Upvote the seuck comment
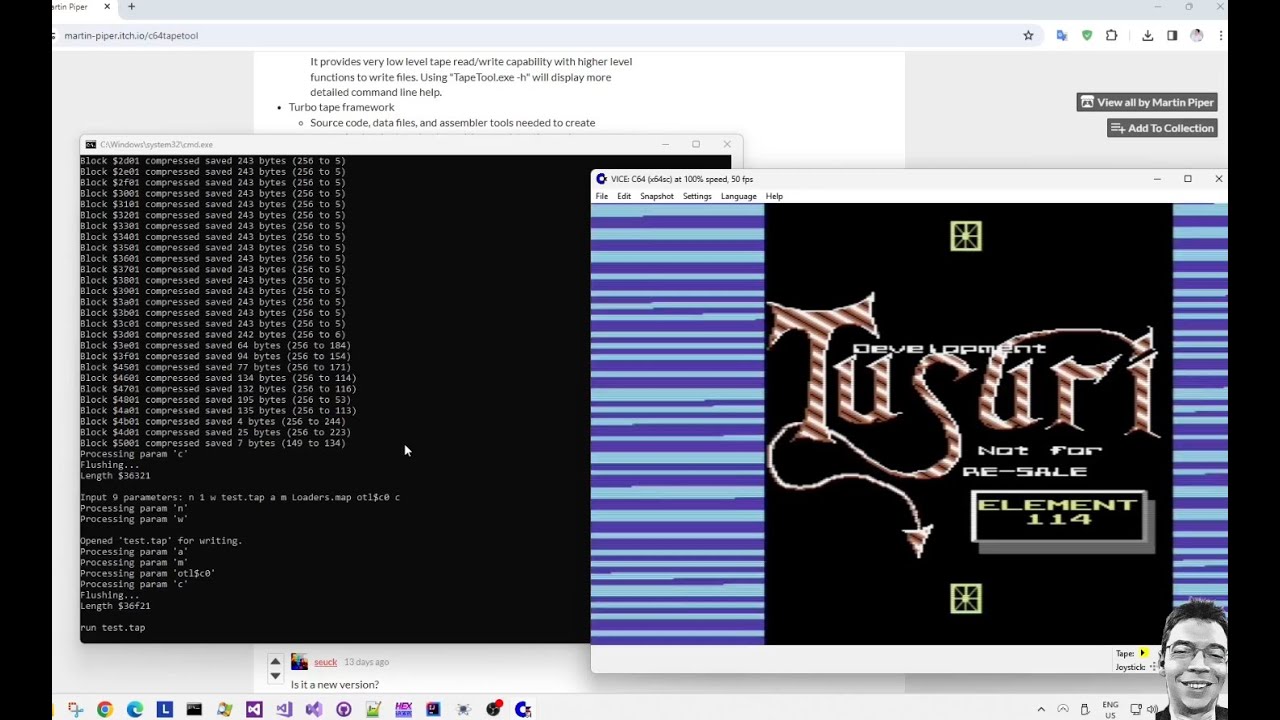 [275, 661]
